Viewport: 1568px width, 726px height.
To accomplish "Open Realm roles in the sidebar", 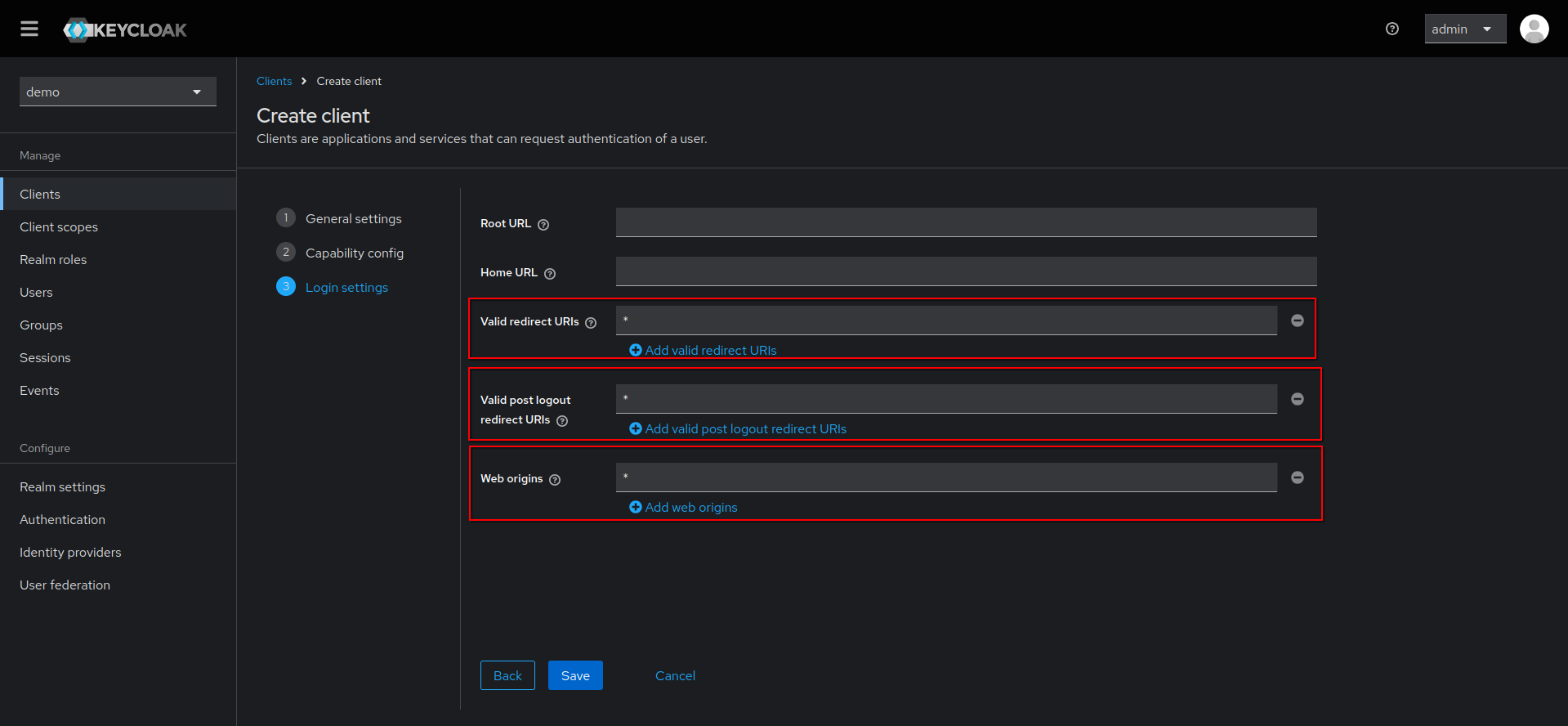I will 118,259.
